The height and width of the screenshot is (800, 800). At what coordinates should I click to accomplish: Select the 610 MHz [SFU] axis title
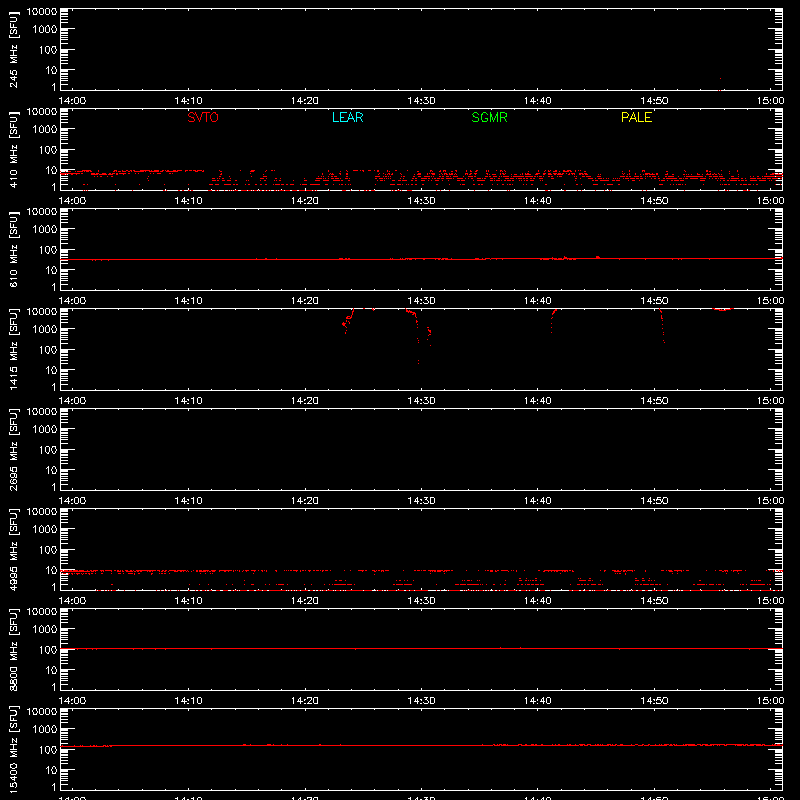point(13,249)
